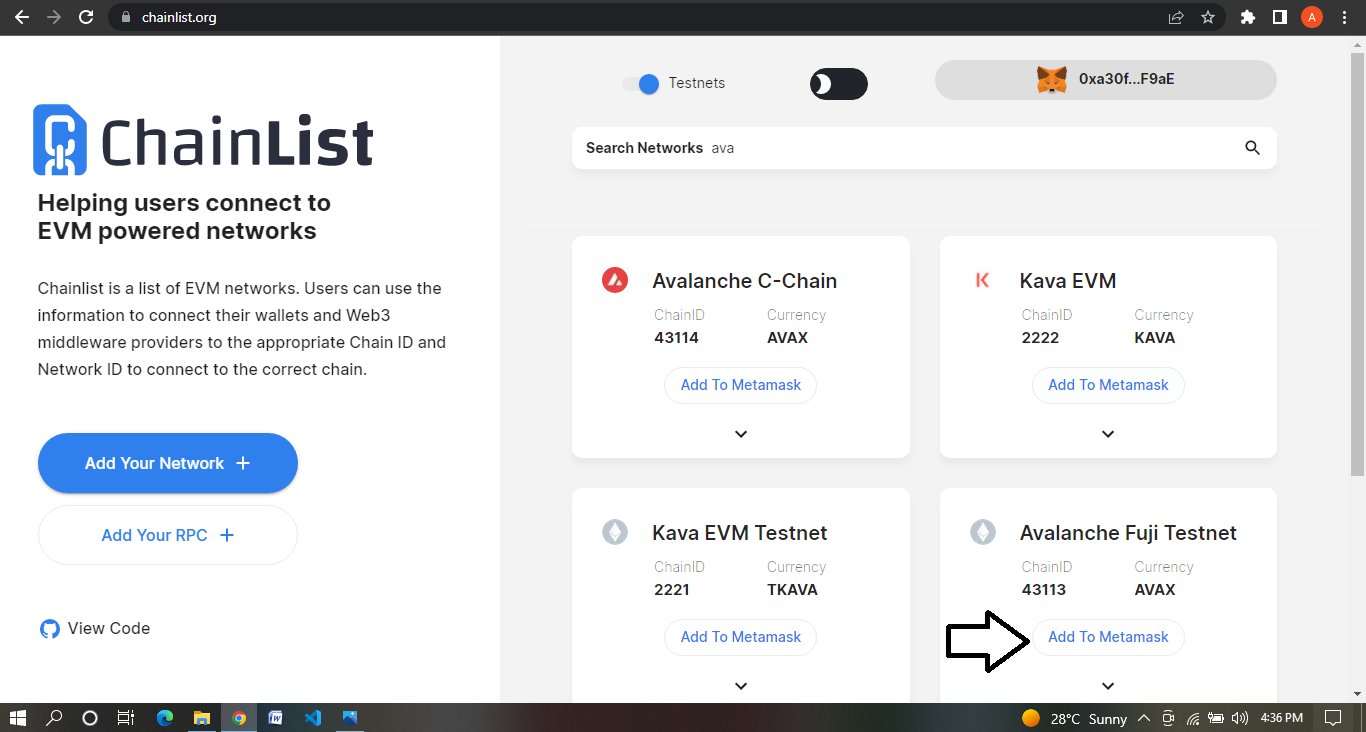Screen dimensions: 1366x732
Task: Add Kava EVM Testnet to Metamask
Action: point(740,637)
